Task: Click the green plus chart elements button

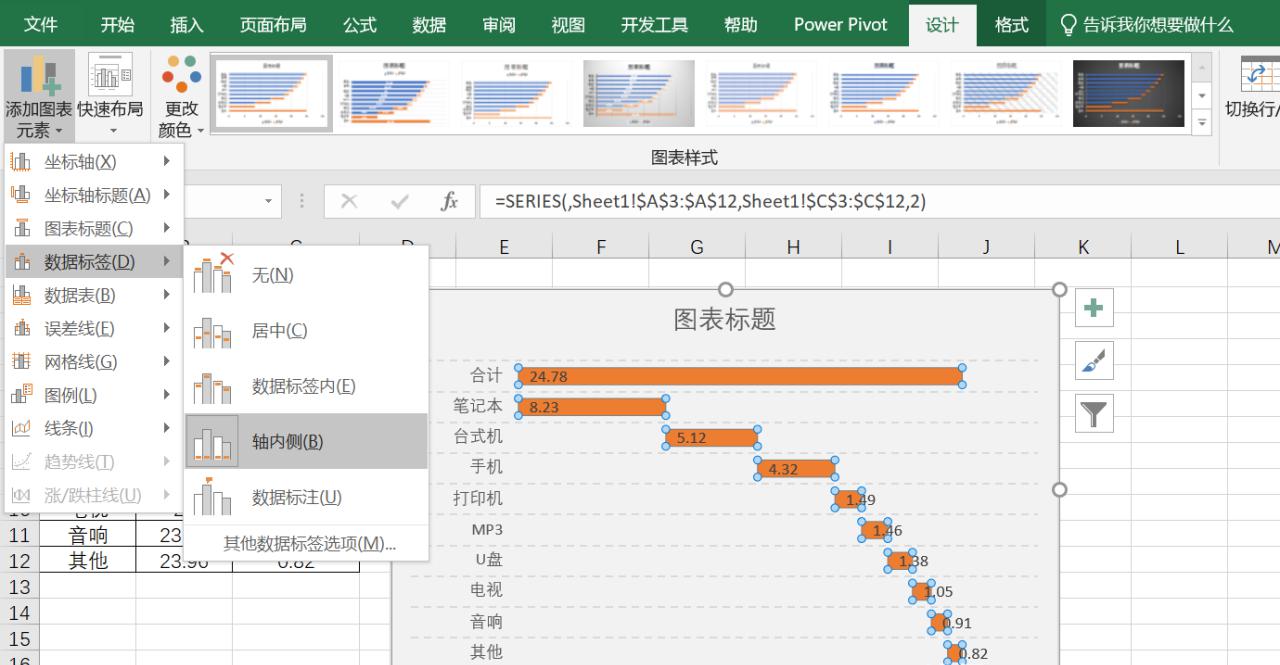Action: click(1094, 308)
